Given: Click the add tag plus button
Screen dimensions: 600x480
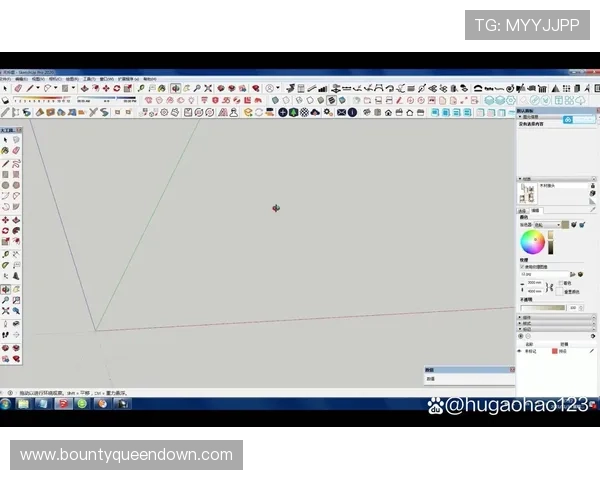Looking at the screenshot, I should (x=521, y=336).
